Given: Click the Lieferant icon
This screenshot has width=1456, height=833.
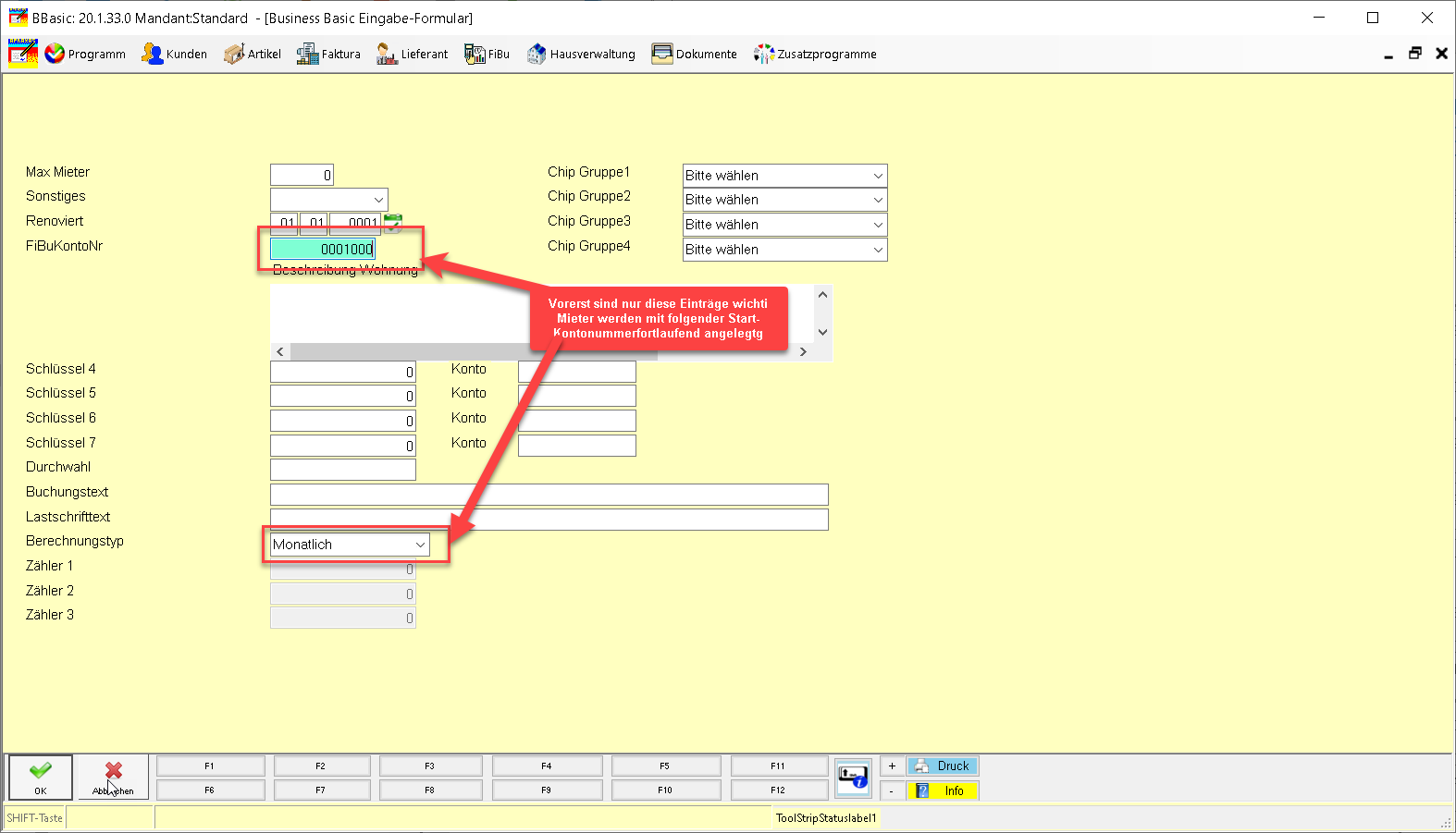Looking at the screenshot, I should point(387,54).
